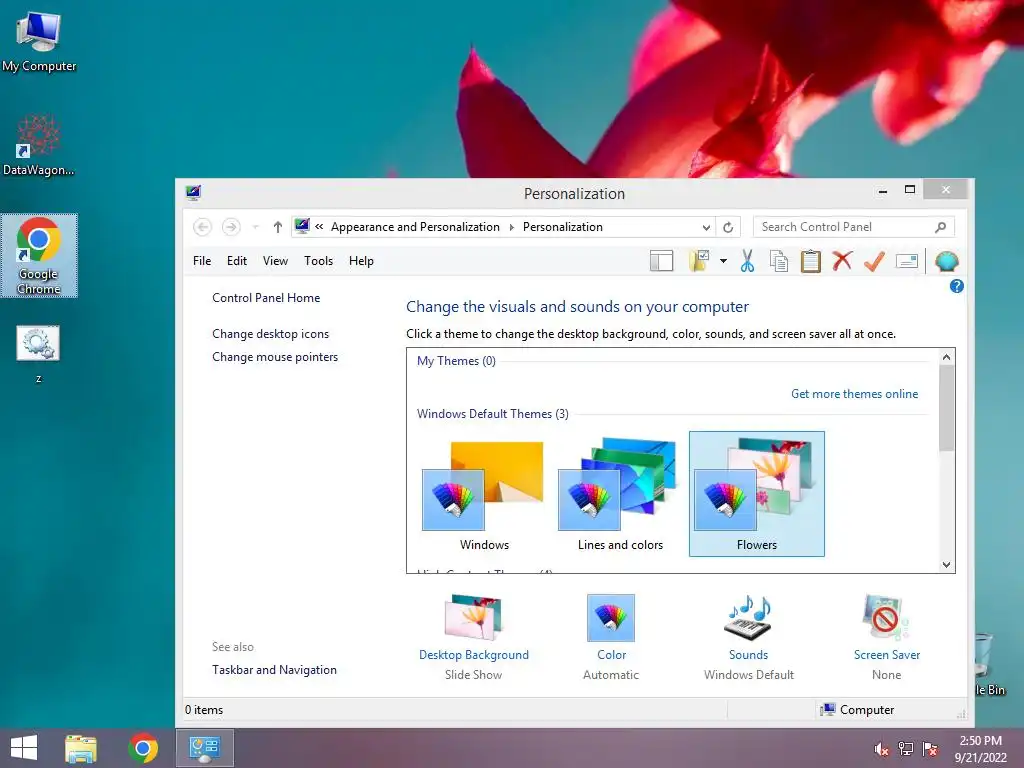Click the Forward navigation arrow

[x=231, y=227]
